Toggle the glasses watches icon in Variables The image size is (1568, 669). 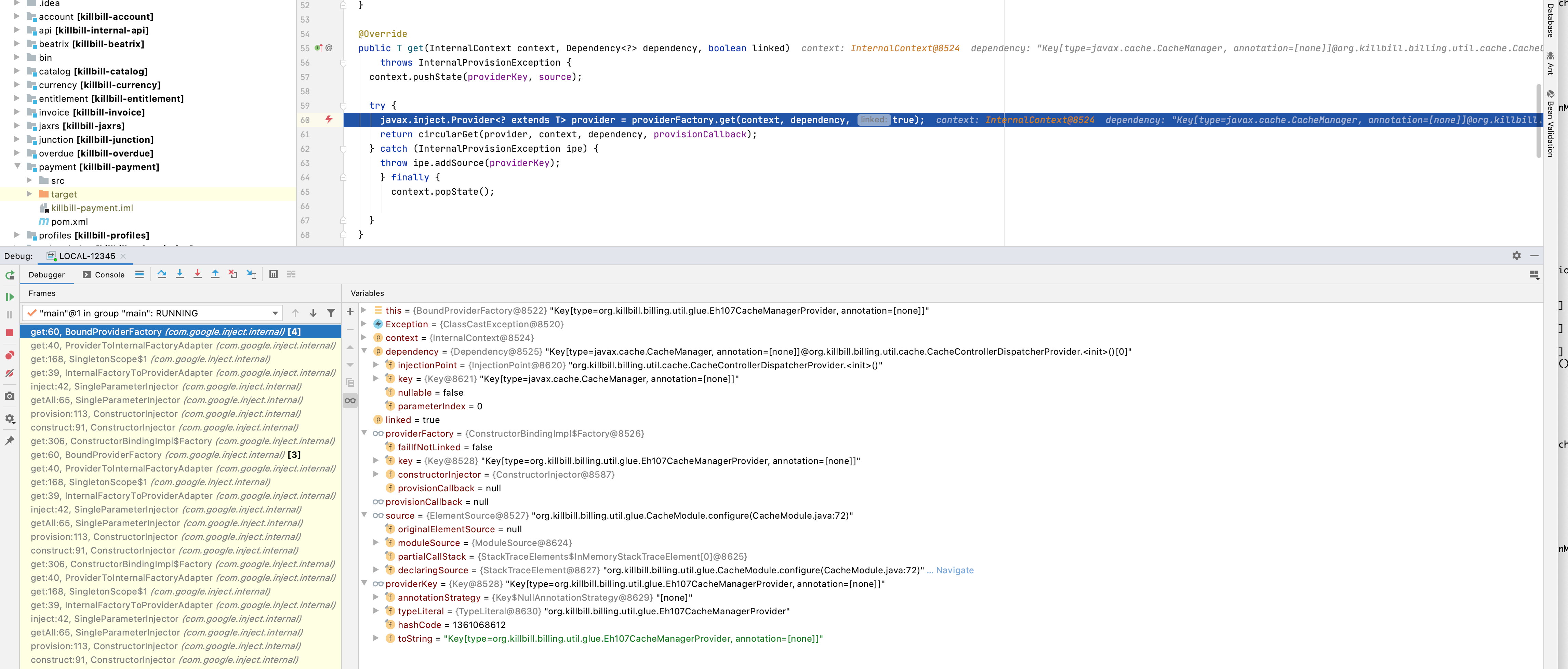(x=350, y=400)
